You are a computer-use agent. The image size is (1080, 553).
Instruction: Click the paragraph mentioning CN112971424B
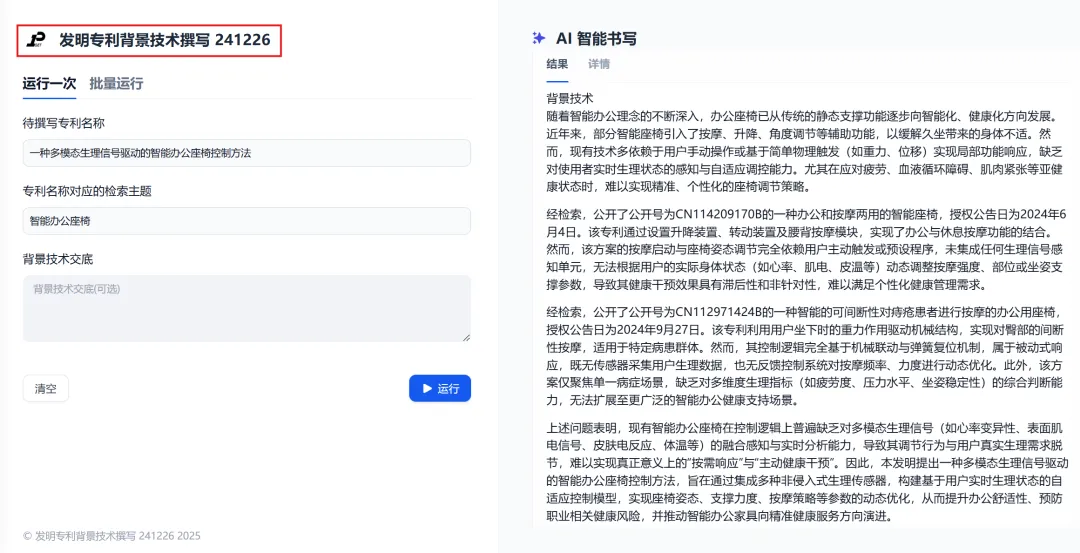click(807, 355)
